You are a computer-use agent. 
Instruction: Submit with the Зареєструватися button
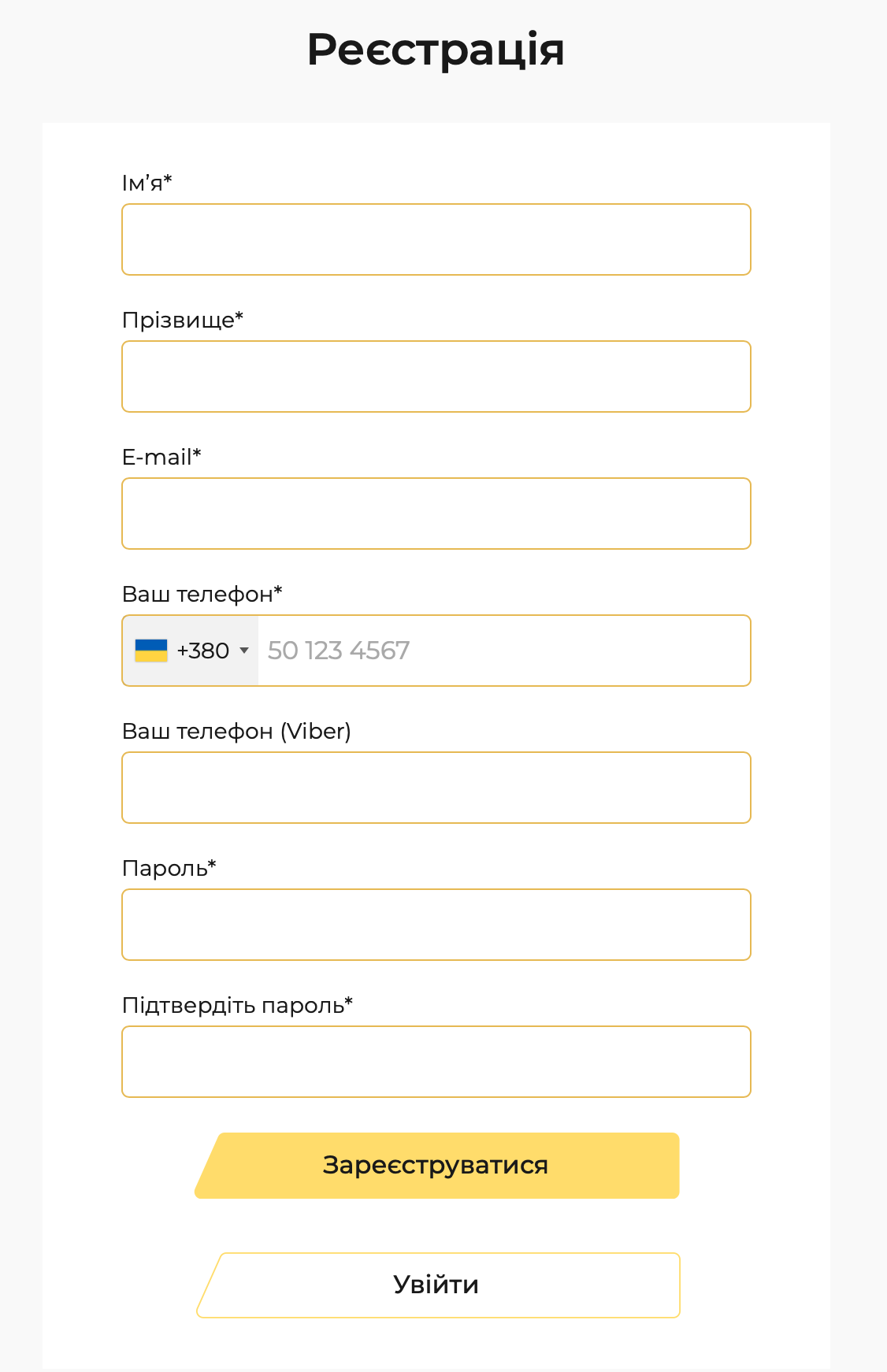click(437, 1166)
